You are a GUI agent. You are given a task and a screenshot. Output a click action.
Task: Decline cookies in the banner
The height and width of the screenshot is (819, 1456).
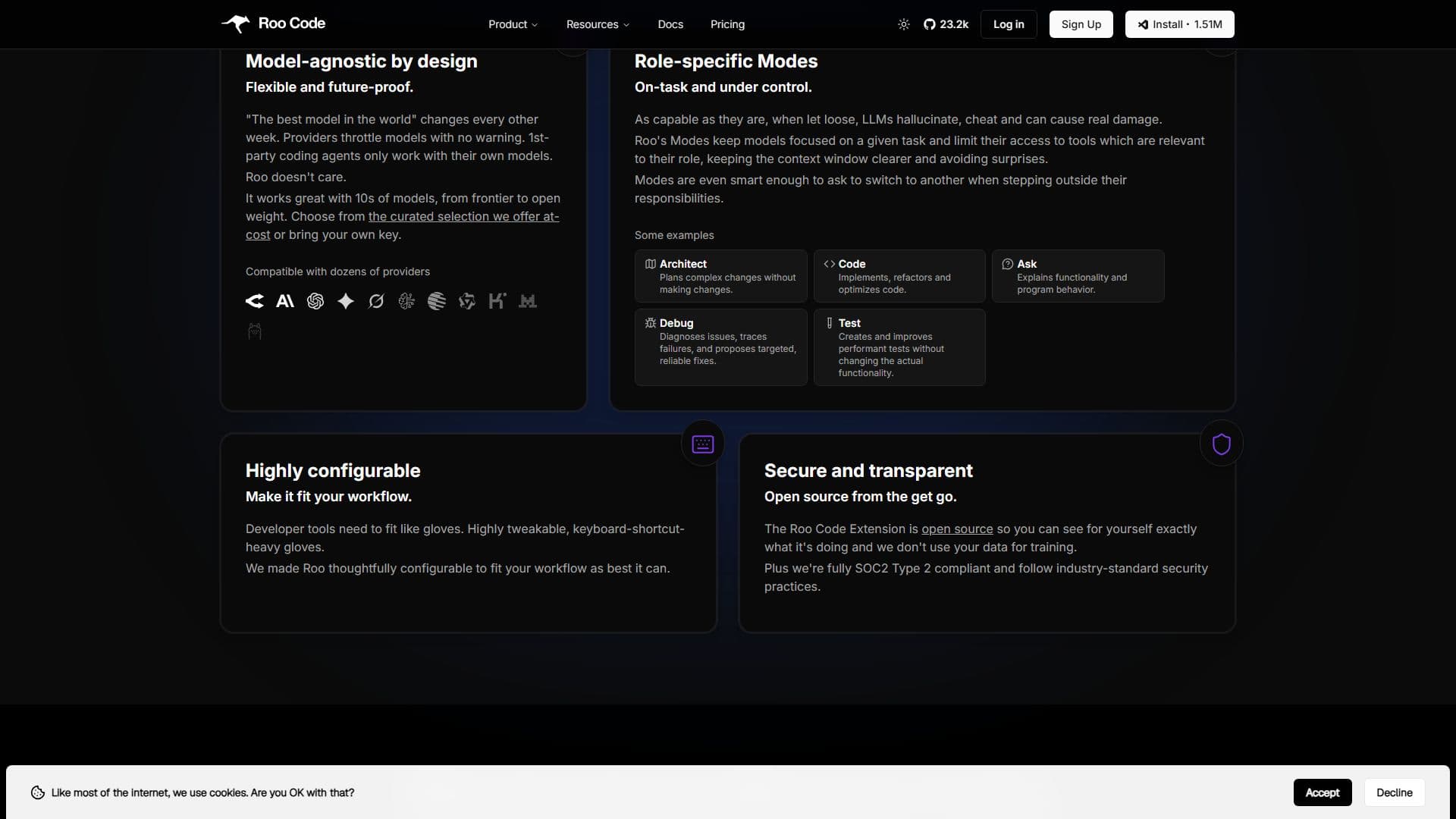click(1395, 792)
